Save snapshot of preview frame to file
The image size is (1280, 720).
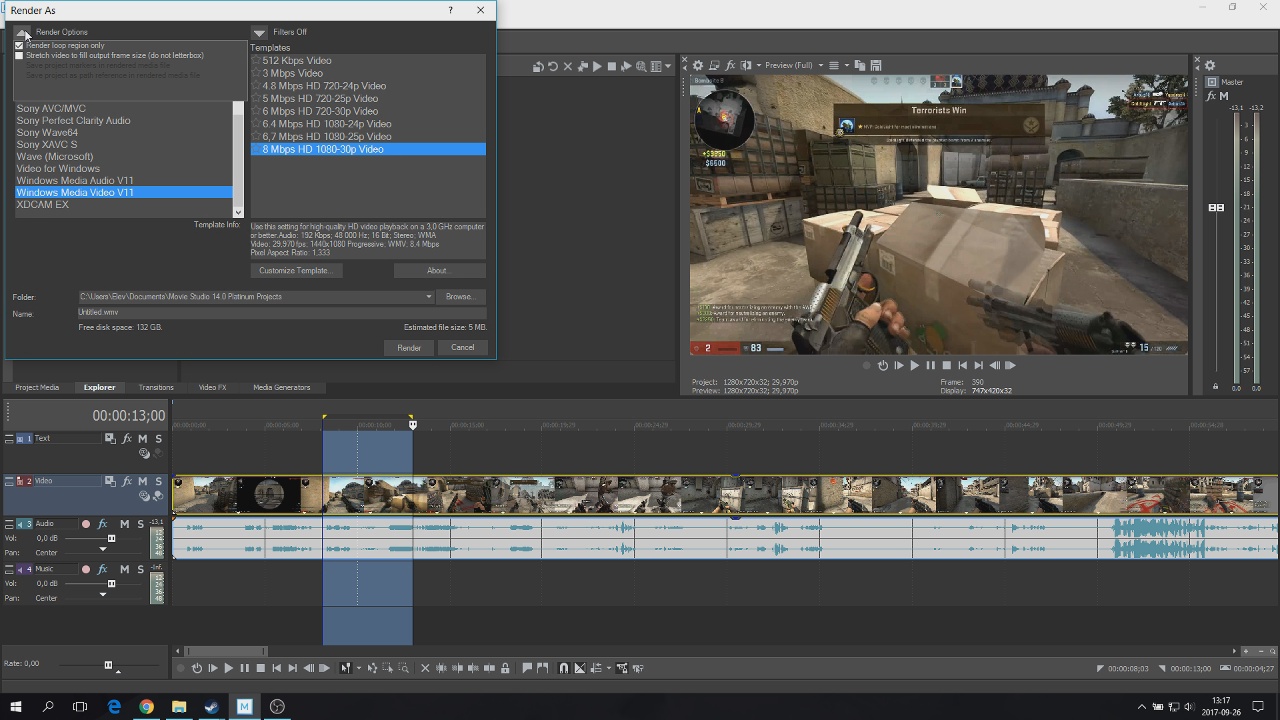[x=876, y=66]
